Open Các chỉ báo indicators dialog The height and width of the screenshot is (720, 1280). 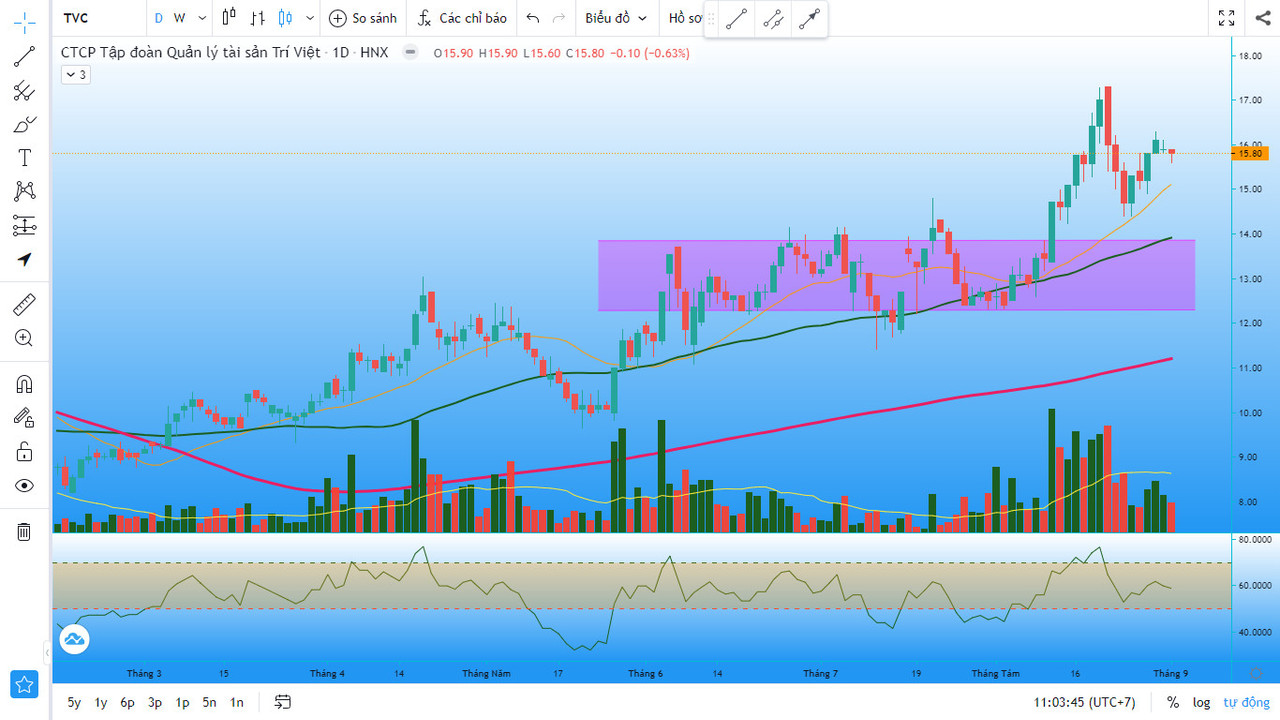coord(462,18)
